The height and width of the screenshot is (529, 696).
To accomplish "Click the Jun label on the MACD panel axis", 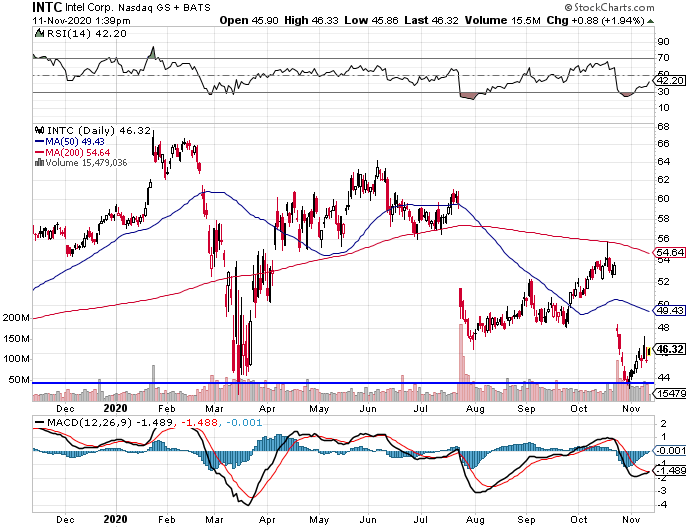I will (x=368, y=519).
